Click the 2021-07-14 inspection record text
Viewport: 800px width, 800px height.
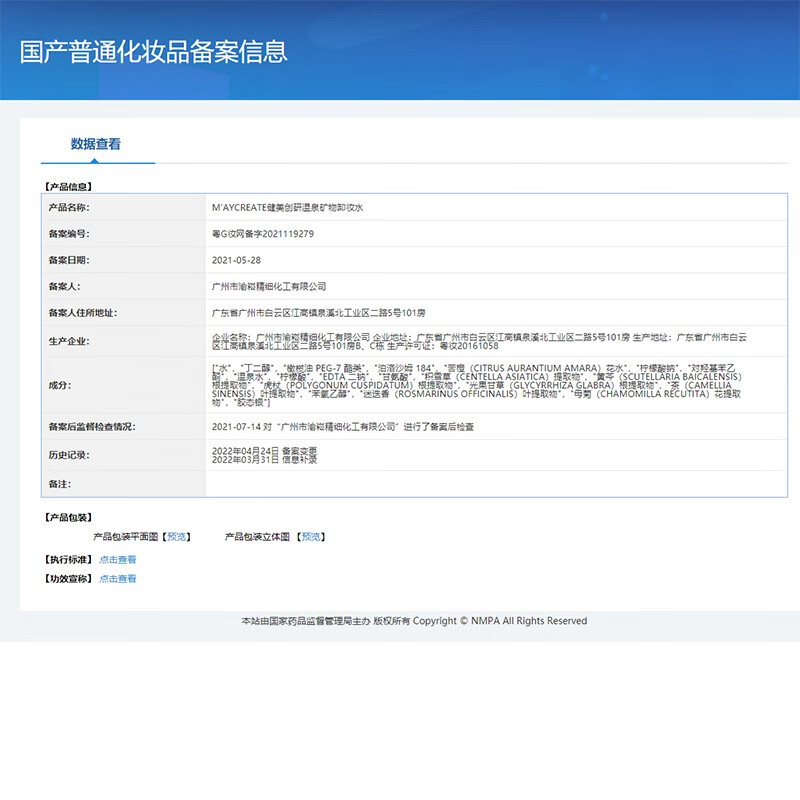(343, 427)
